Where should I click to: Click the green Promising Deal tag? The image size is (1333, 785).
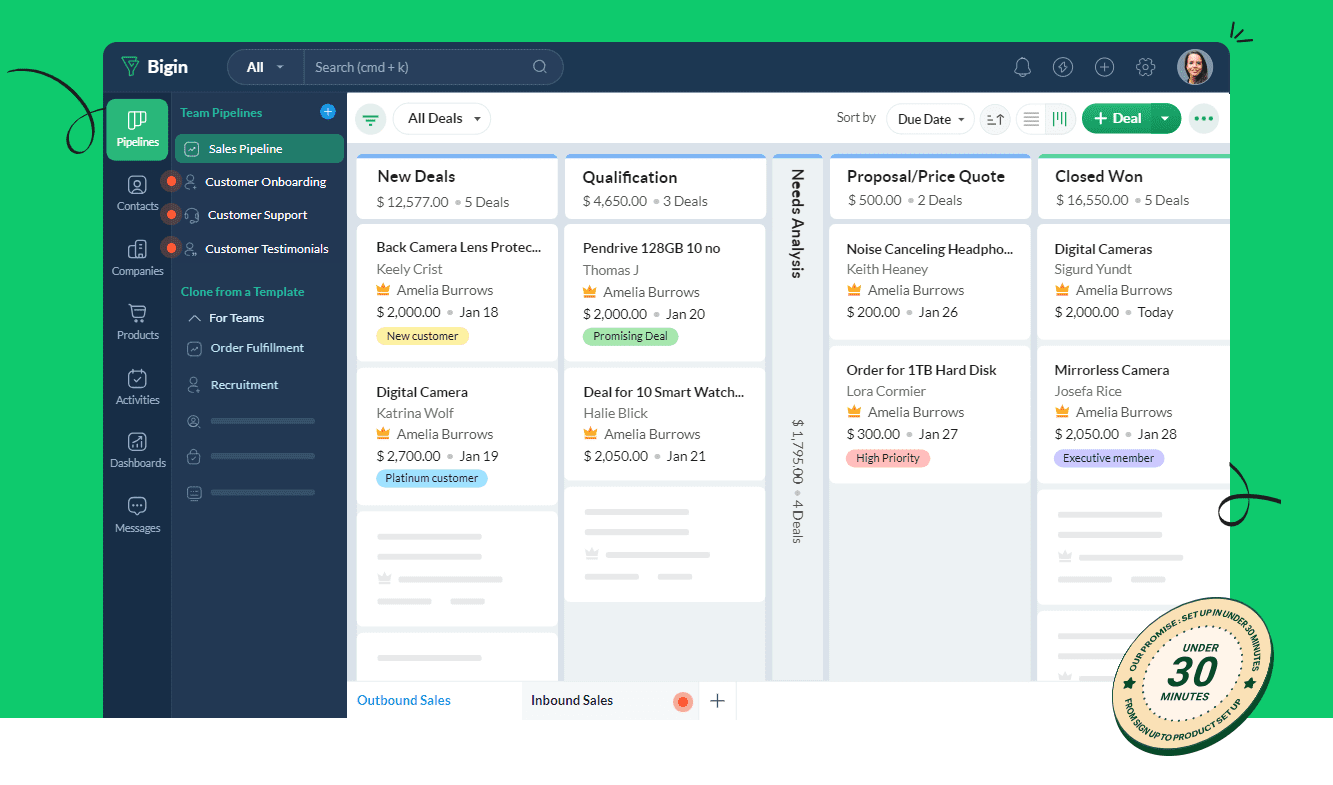tap(630, 336)
